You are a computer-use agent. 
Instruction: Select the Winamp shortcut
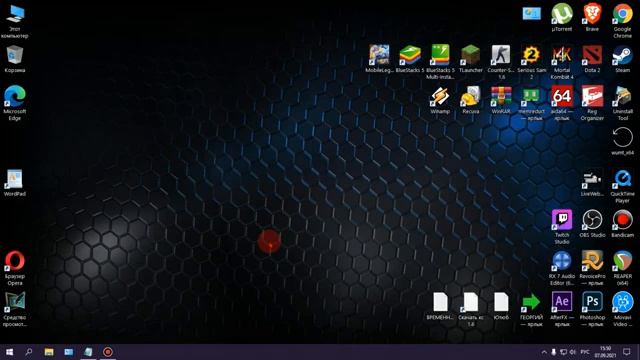click(440, 100)
